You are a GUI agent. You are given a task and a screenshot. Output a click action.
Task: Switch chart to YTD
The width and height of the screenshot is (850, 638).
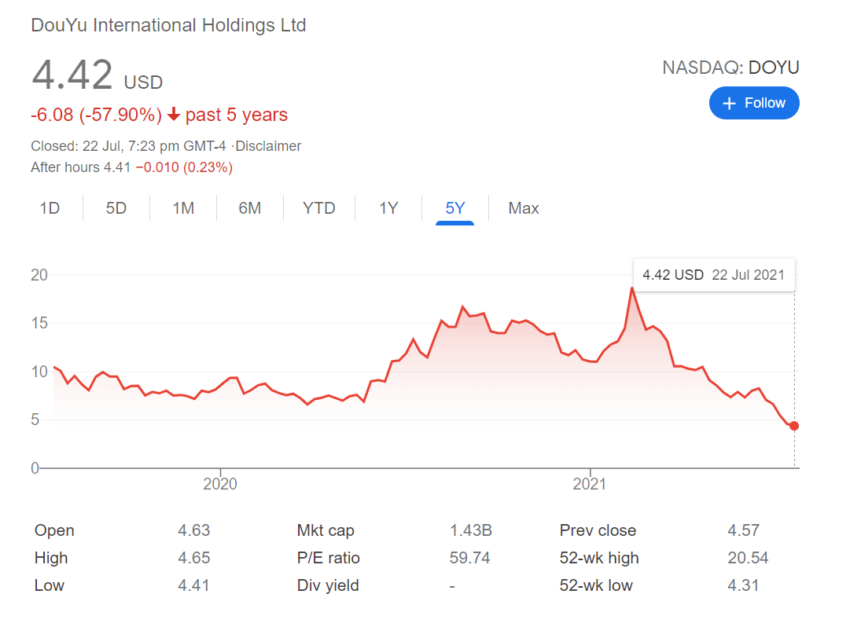[x=319, y=208]
